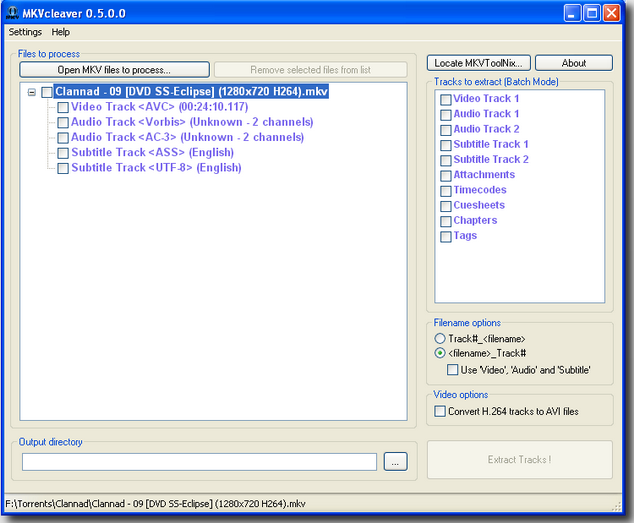Screen dimensions: 634x523
Task: Check the Chapters extraction option
Action: tap(446, 221)
